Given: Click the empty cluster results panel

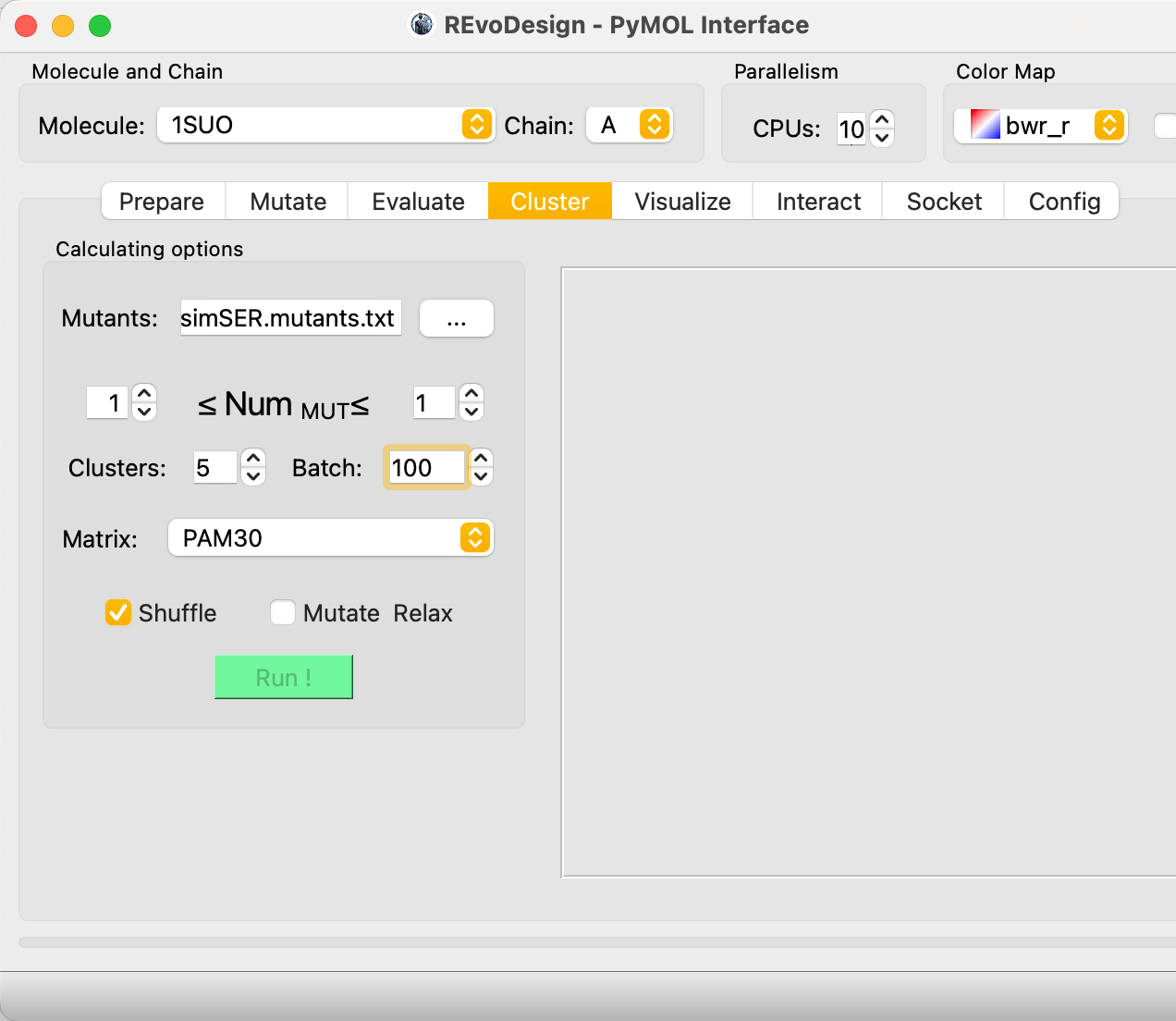Looking at the screenshot, I should coord(868,572).
